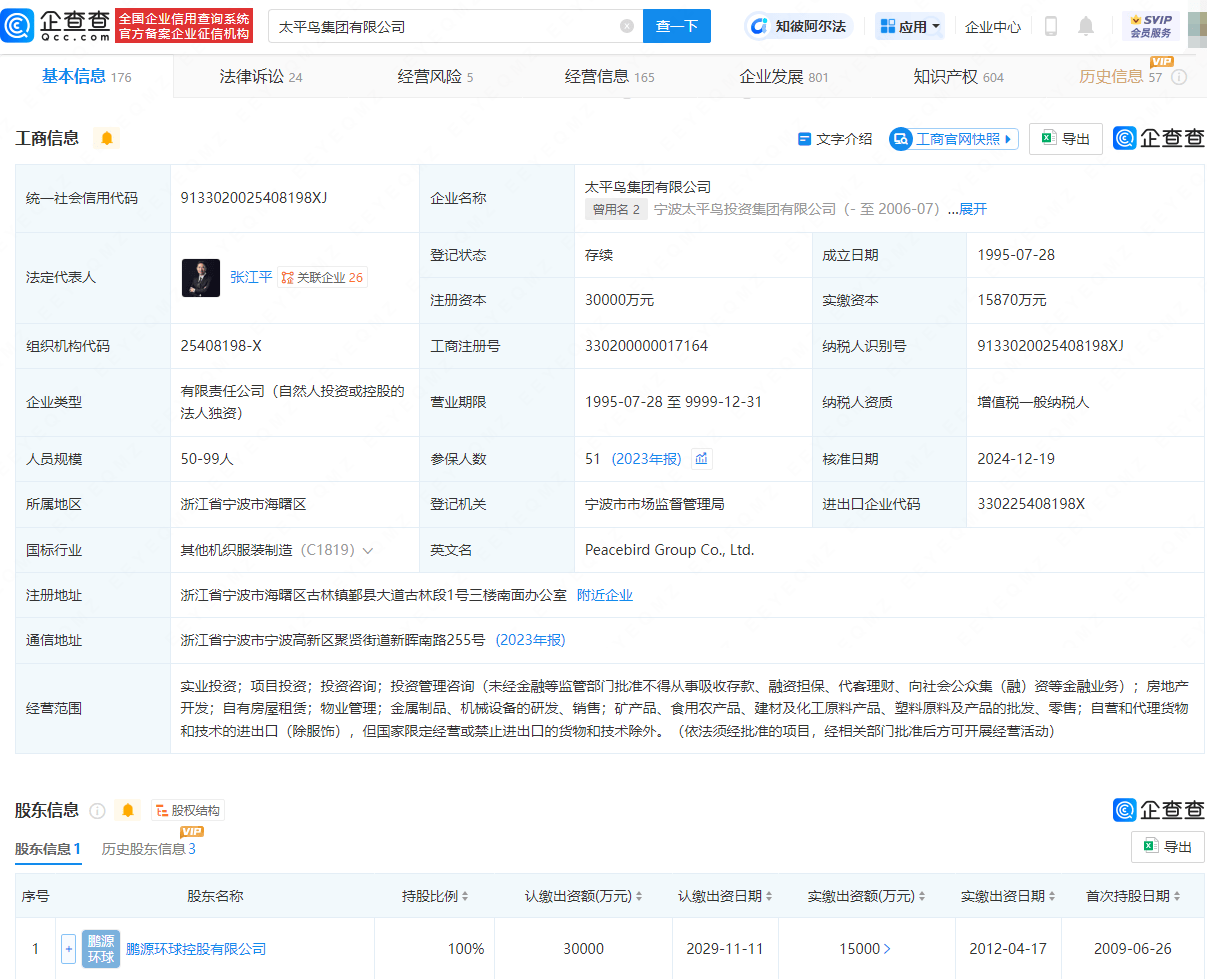Switch to 经营信息 tab
The image size is (1207, 979).
(609, 77)
